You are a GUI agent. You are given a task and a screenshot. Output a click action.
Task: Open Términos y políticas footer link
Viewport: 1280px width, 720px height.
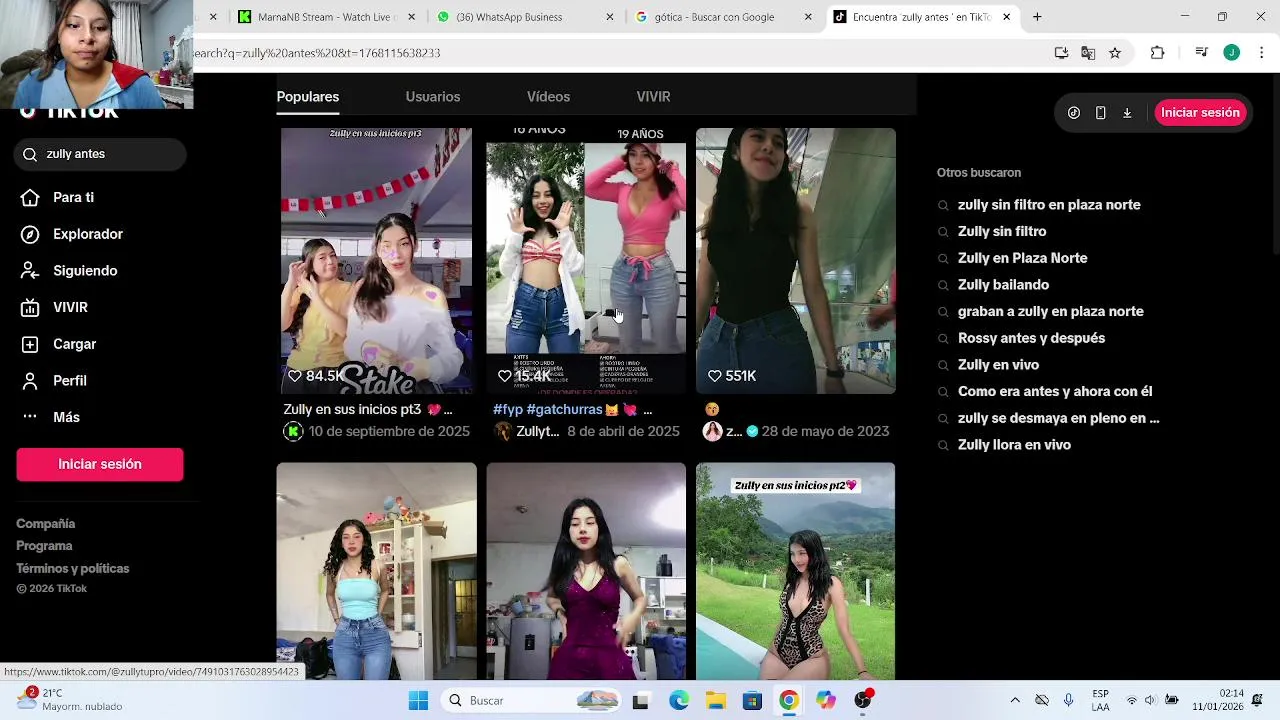(x=73, y=569)
